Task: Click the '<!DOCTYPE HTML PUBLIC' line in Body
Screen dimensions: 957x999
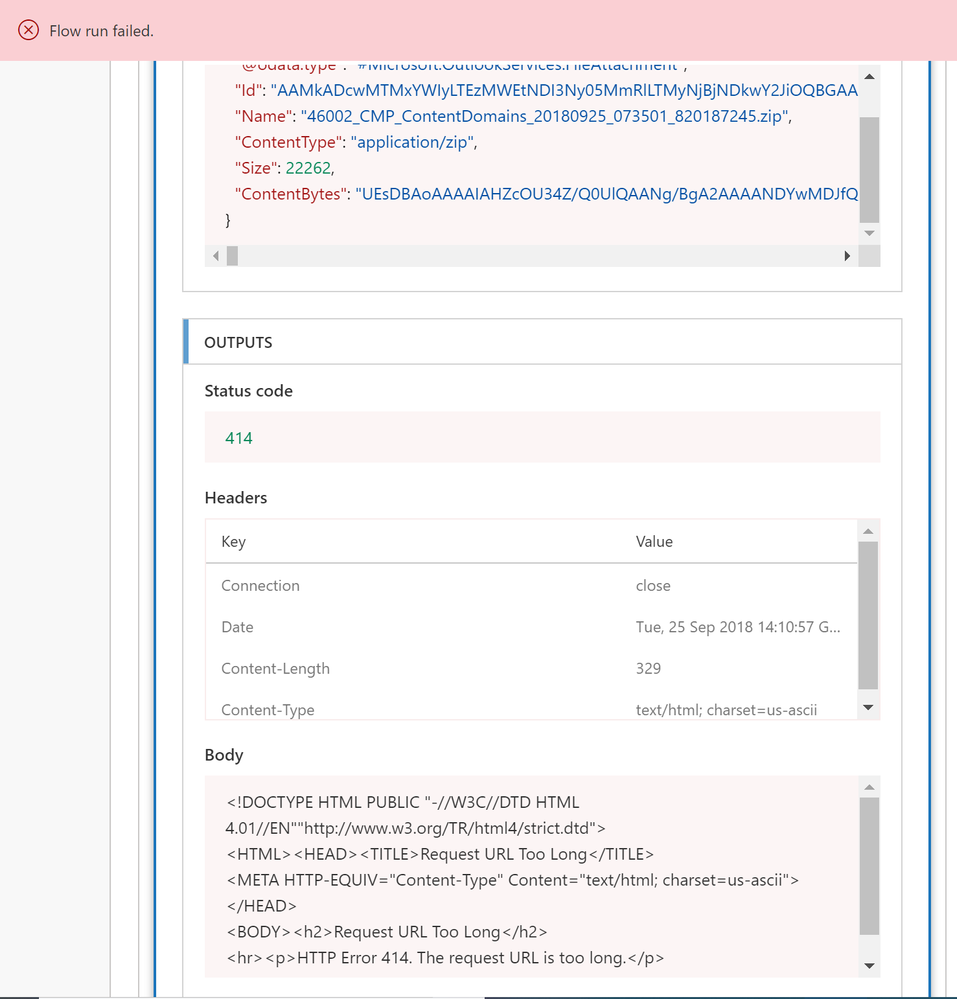Action: click(x=403, y=802)
